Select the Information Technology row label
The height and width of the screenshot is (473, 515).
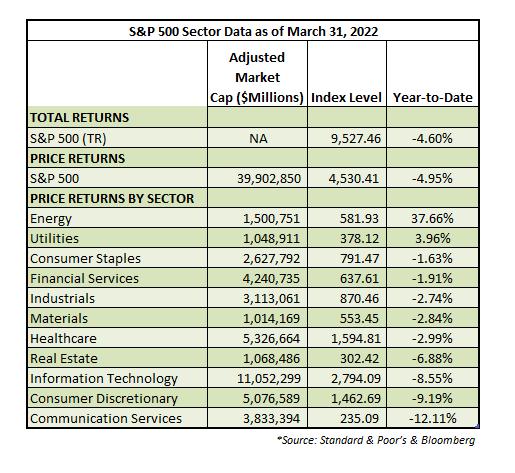[x=104, y=379]
